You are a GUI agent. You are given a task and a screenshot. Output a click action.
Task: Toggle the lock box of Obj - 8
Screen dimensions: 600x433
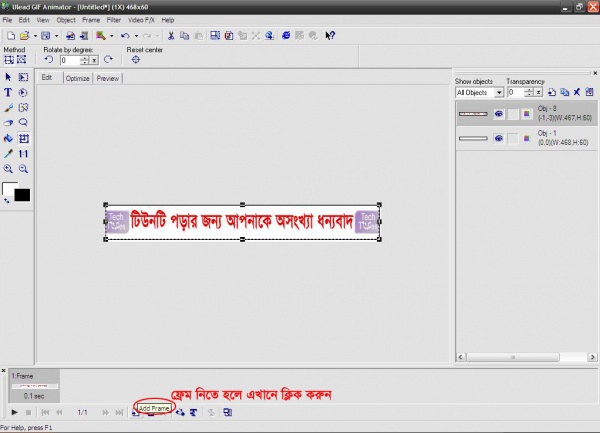513,114
